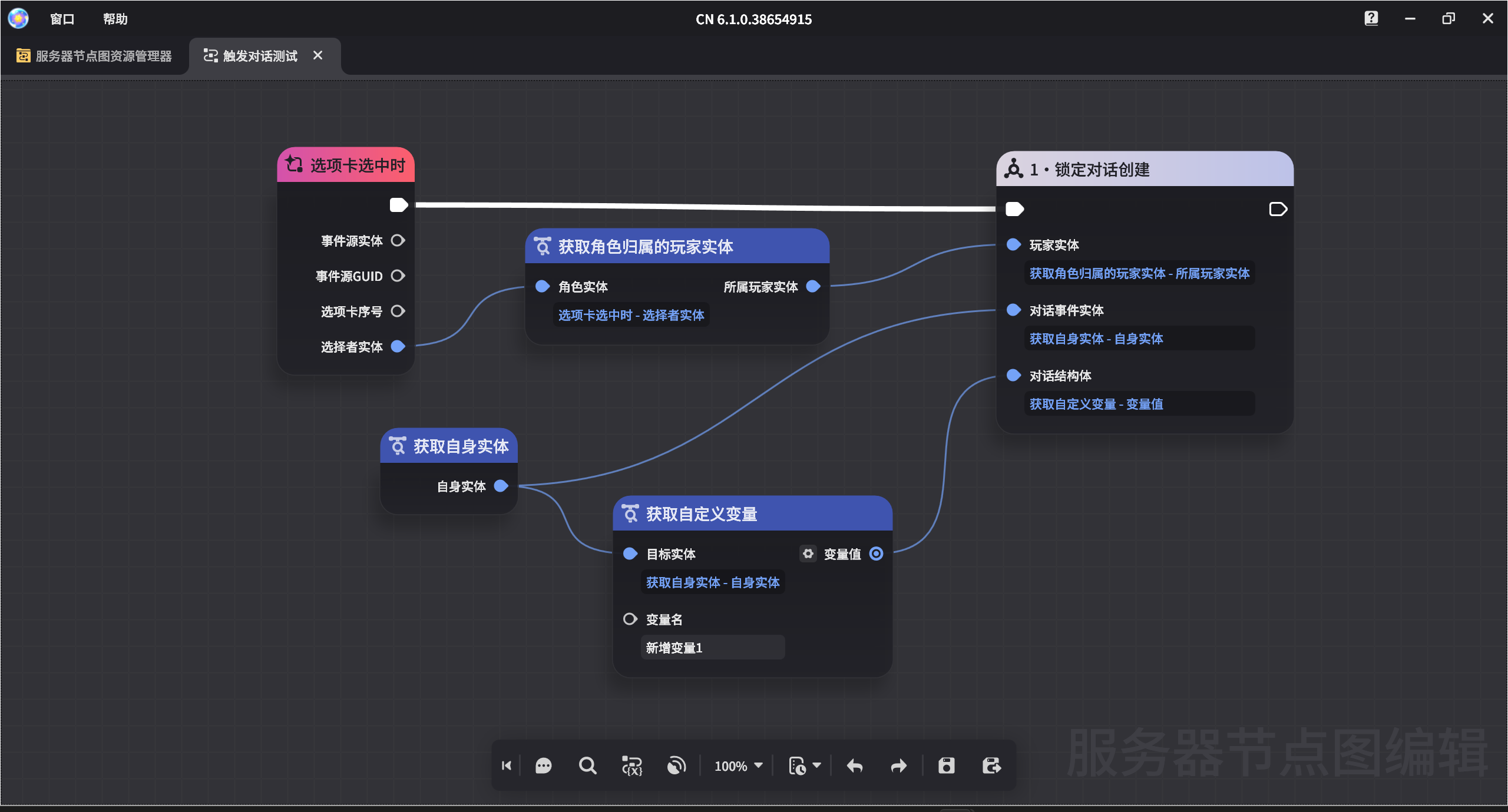
Task: Expand the history log dropdown arrow
Action: pyautogui.click(x=817, y=765)
